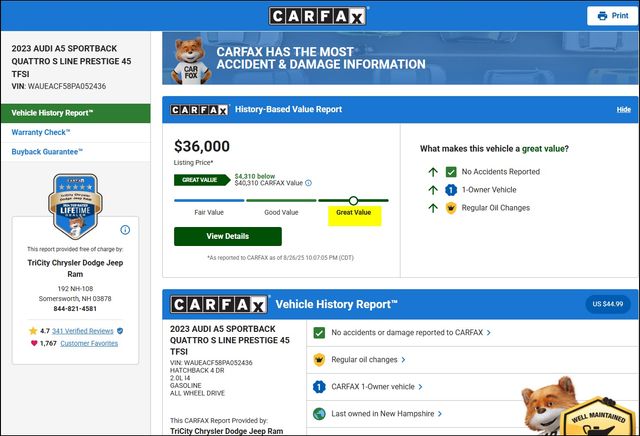Viewport: 640px width, 436px height.
Task: Click the gold star rating icon
Action: pyautogui.click(x=33, y=331)
